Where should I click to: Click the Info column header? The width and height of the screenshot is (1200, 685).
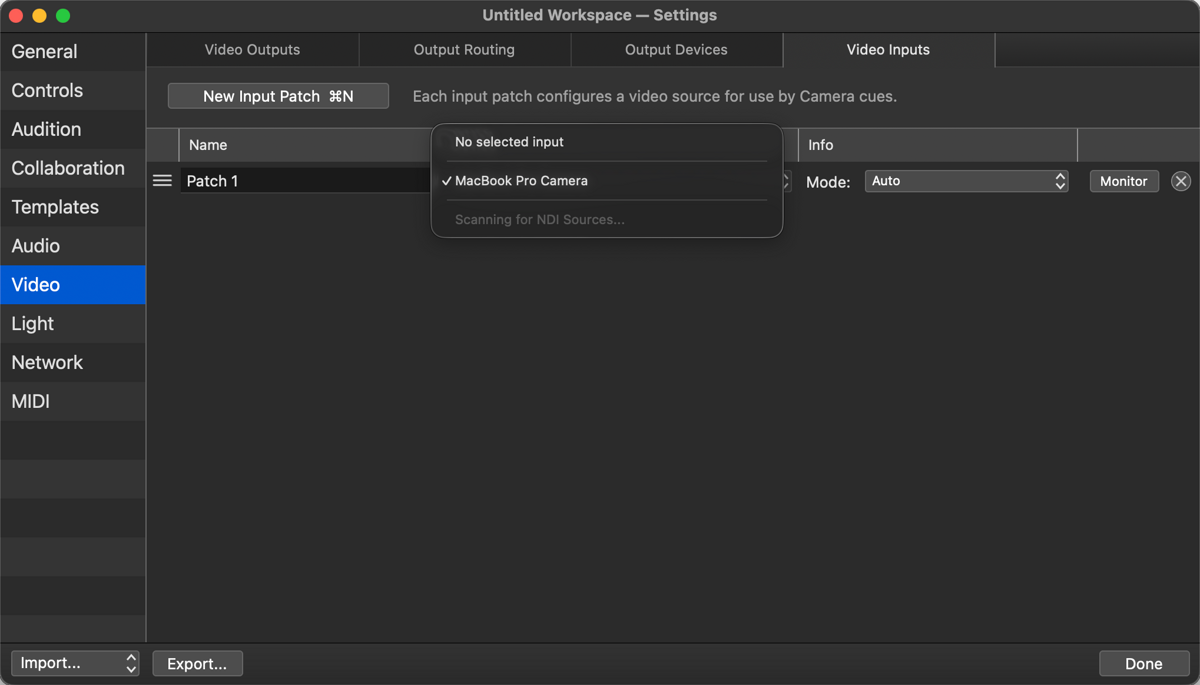point(938,145)
